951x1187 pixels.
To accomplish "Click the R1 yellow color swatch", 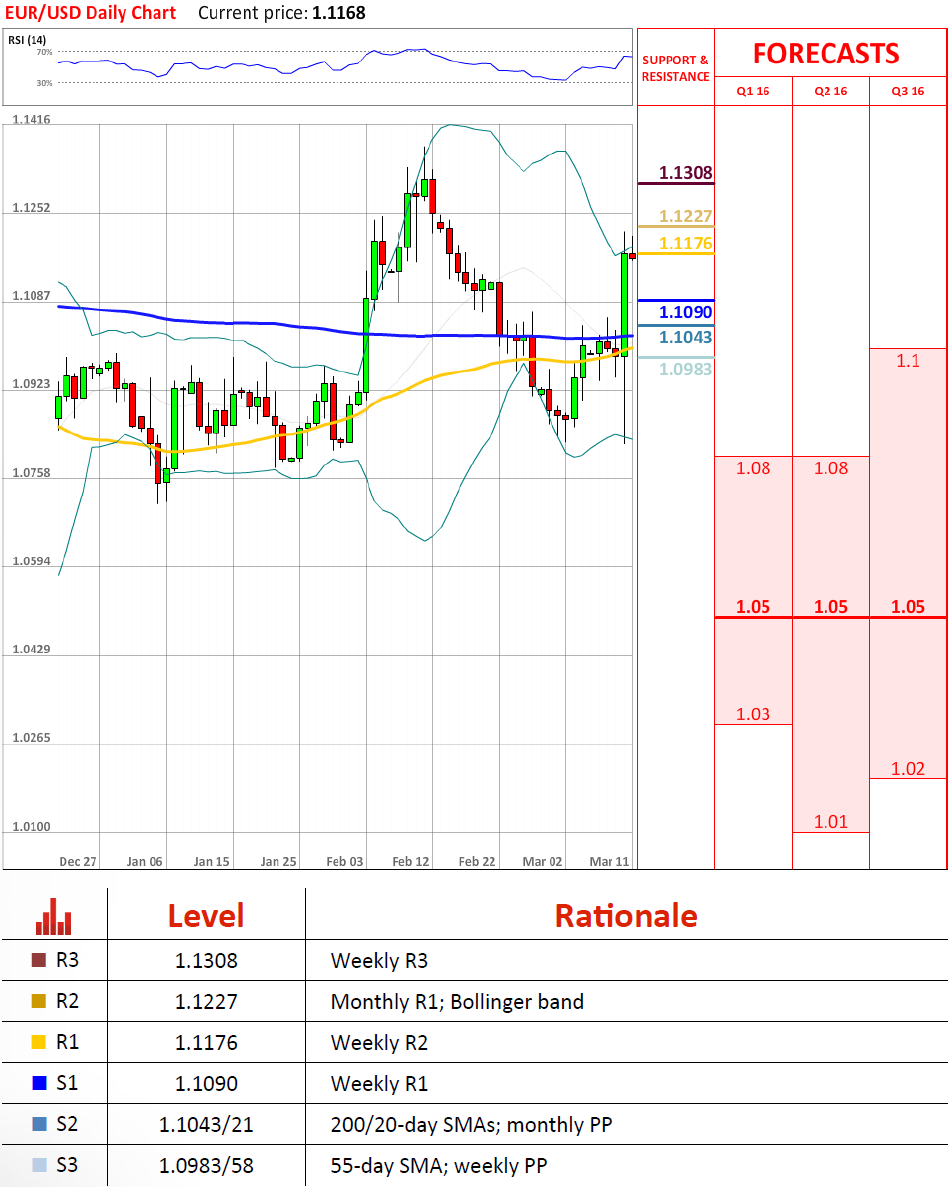I will click(x=39, y=1042).
